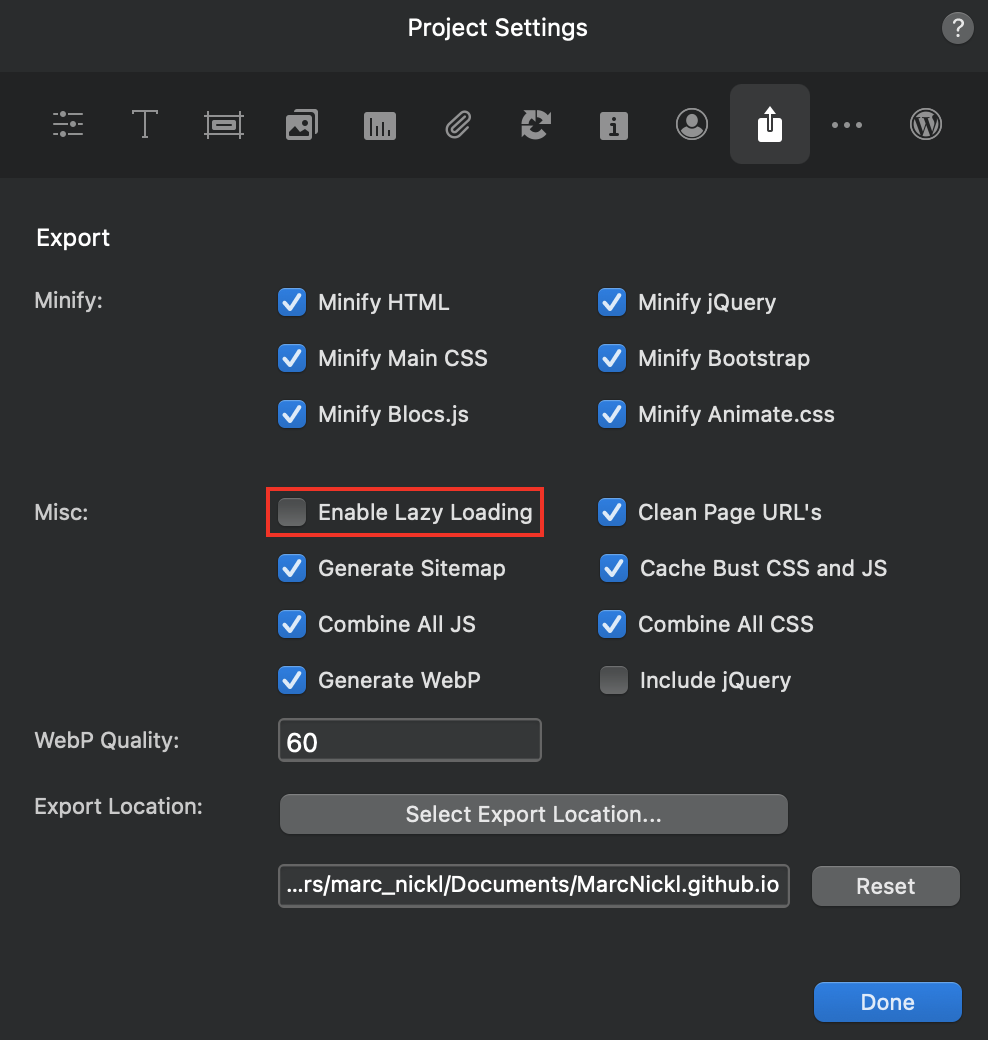Image resolution: width=988 pixels, height=1040 pixels.
Task: Disable the Generate WebP checkbox
Action: coord(292,680)
